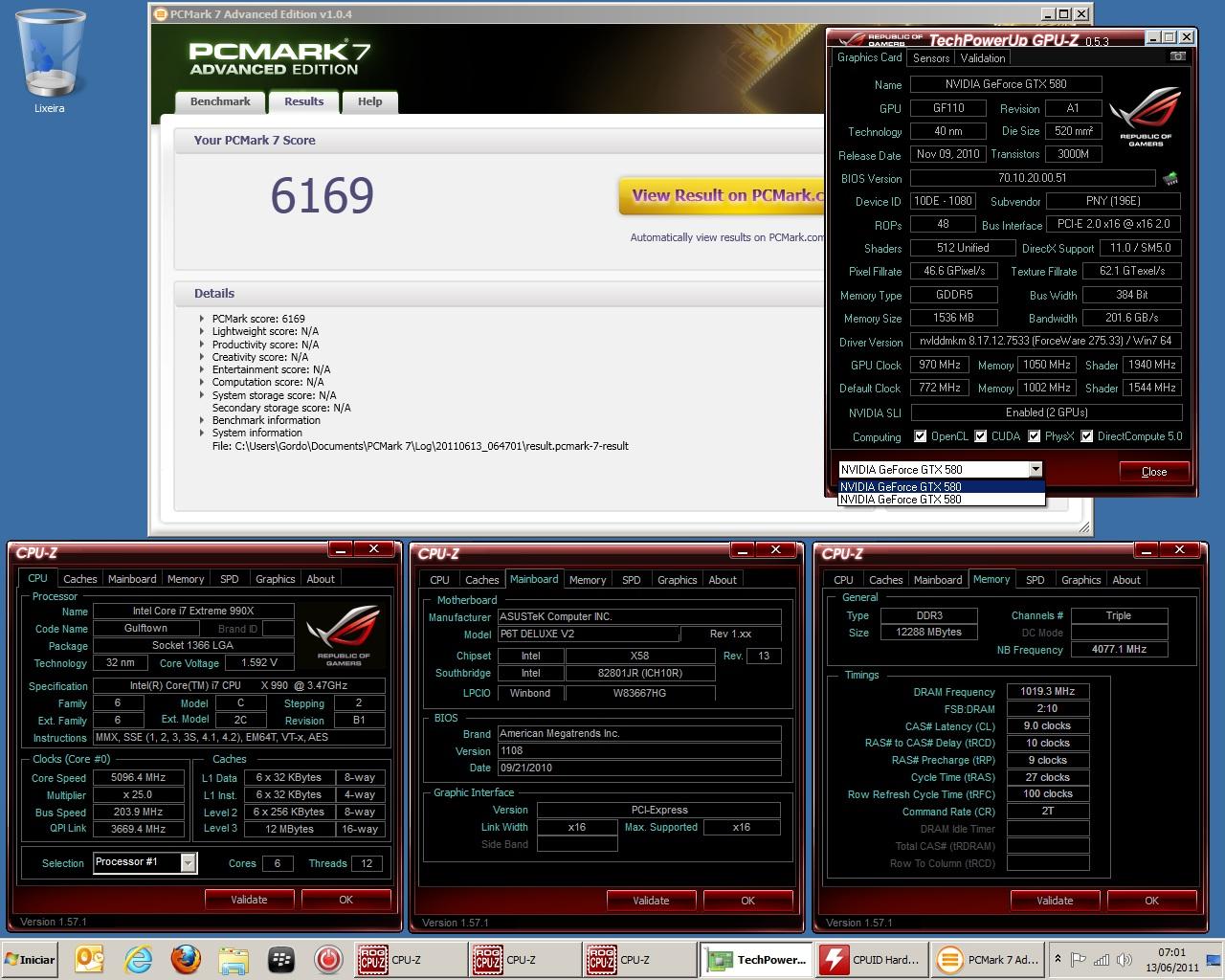Click the BIOS Version field in GPU-Z
1225x980 pixels.
(1033, 178)
